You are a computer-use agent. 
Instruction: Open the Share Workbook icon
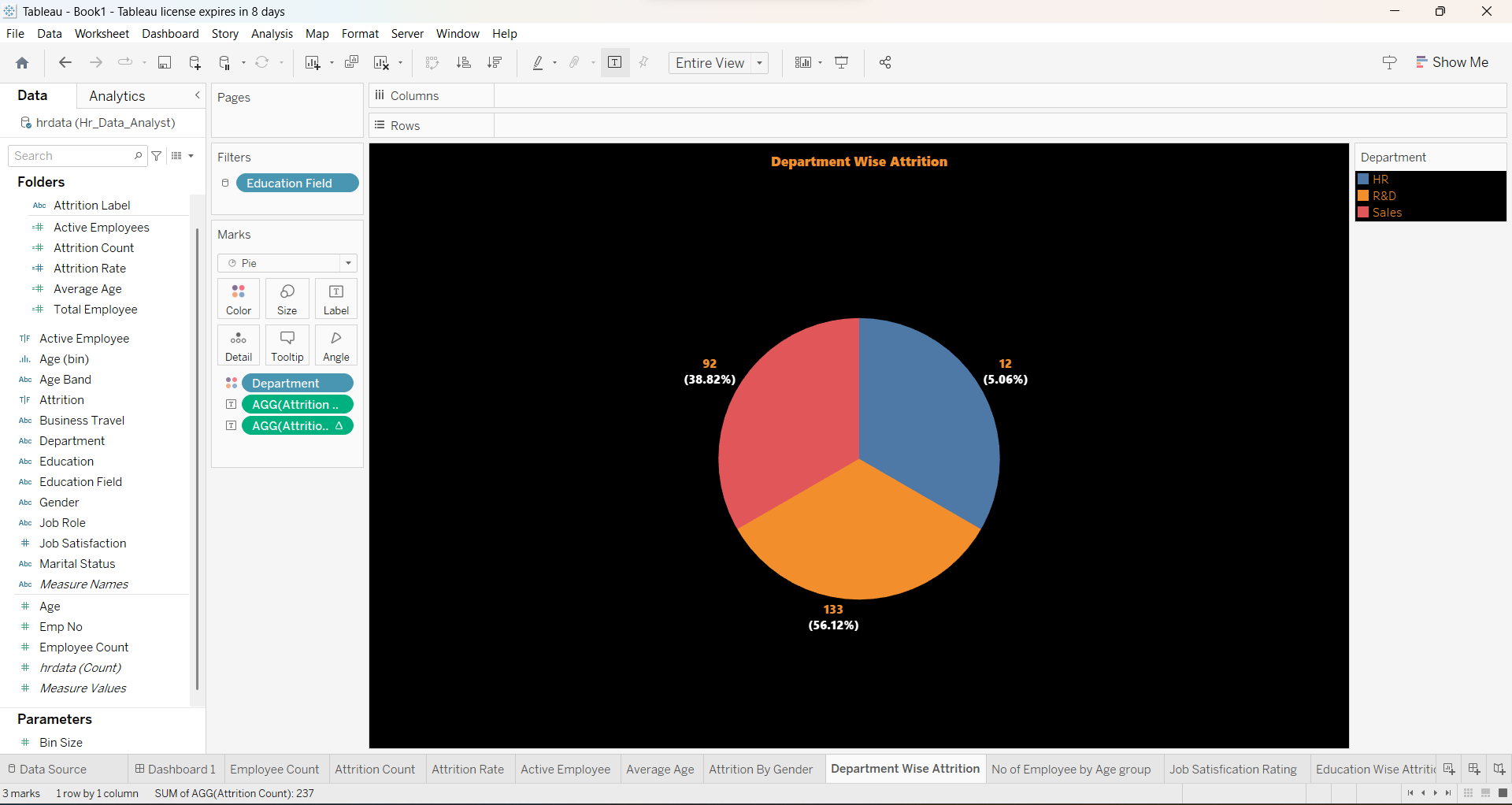coord(885,62)
